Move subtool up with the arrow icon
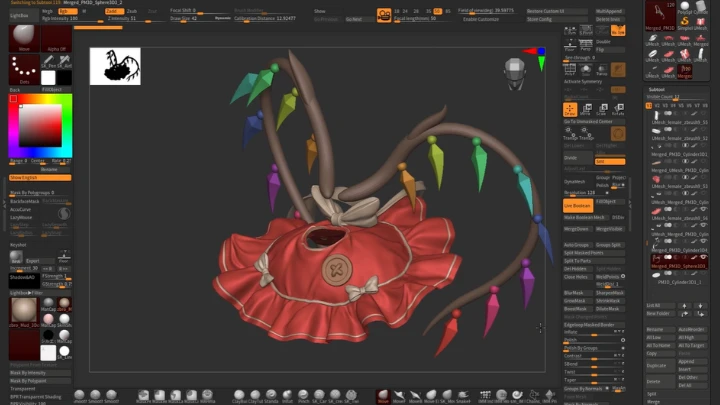The image size is (720, 405). (x=684, y=305)
